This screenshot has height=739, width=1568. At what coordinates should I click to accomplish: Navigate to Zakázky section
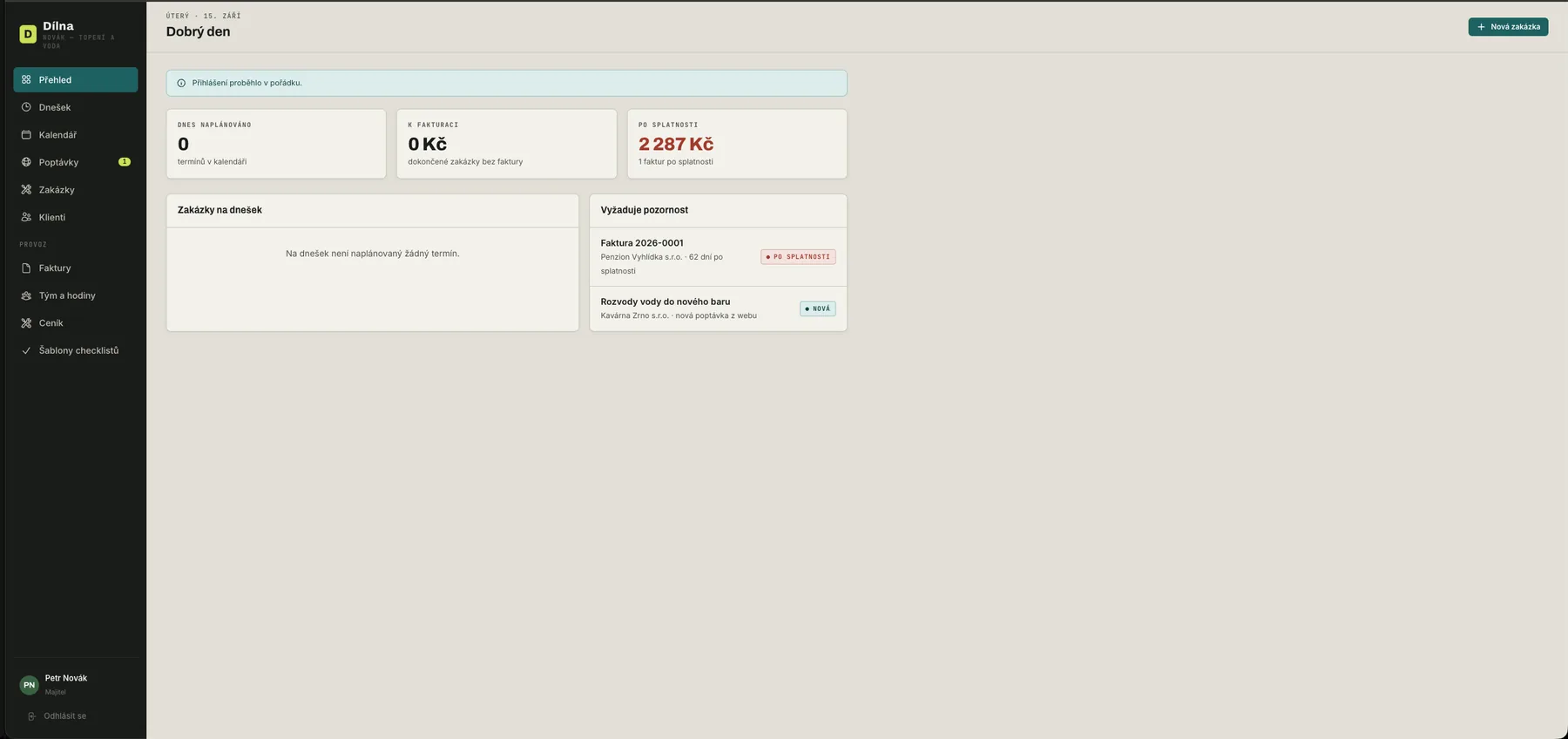coord(76,190)
